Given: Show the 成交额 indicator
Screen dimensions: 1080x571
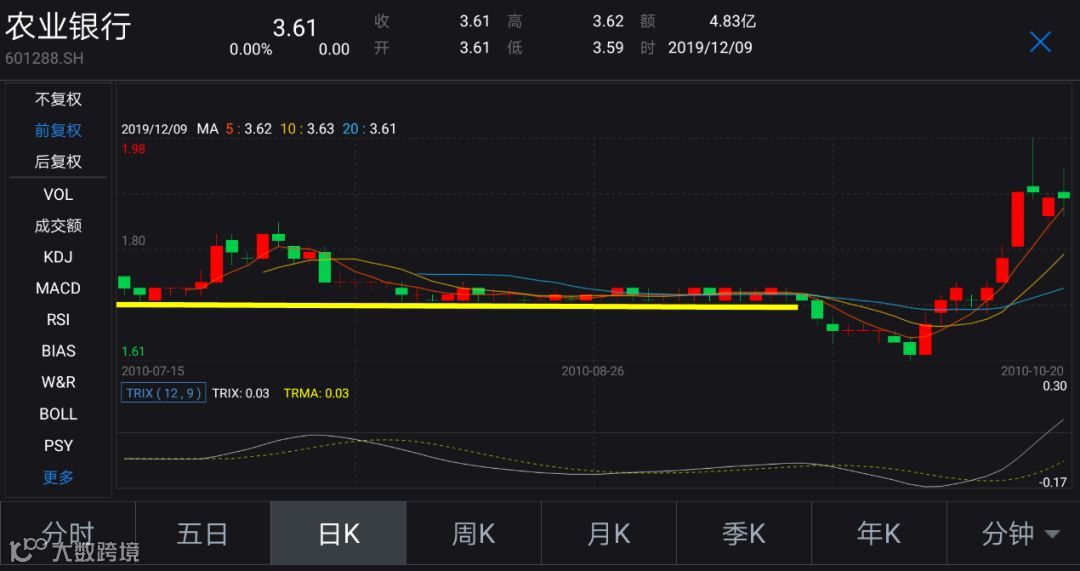Looking at the screenshot, I should click(x=59, y=225).
